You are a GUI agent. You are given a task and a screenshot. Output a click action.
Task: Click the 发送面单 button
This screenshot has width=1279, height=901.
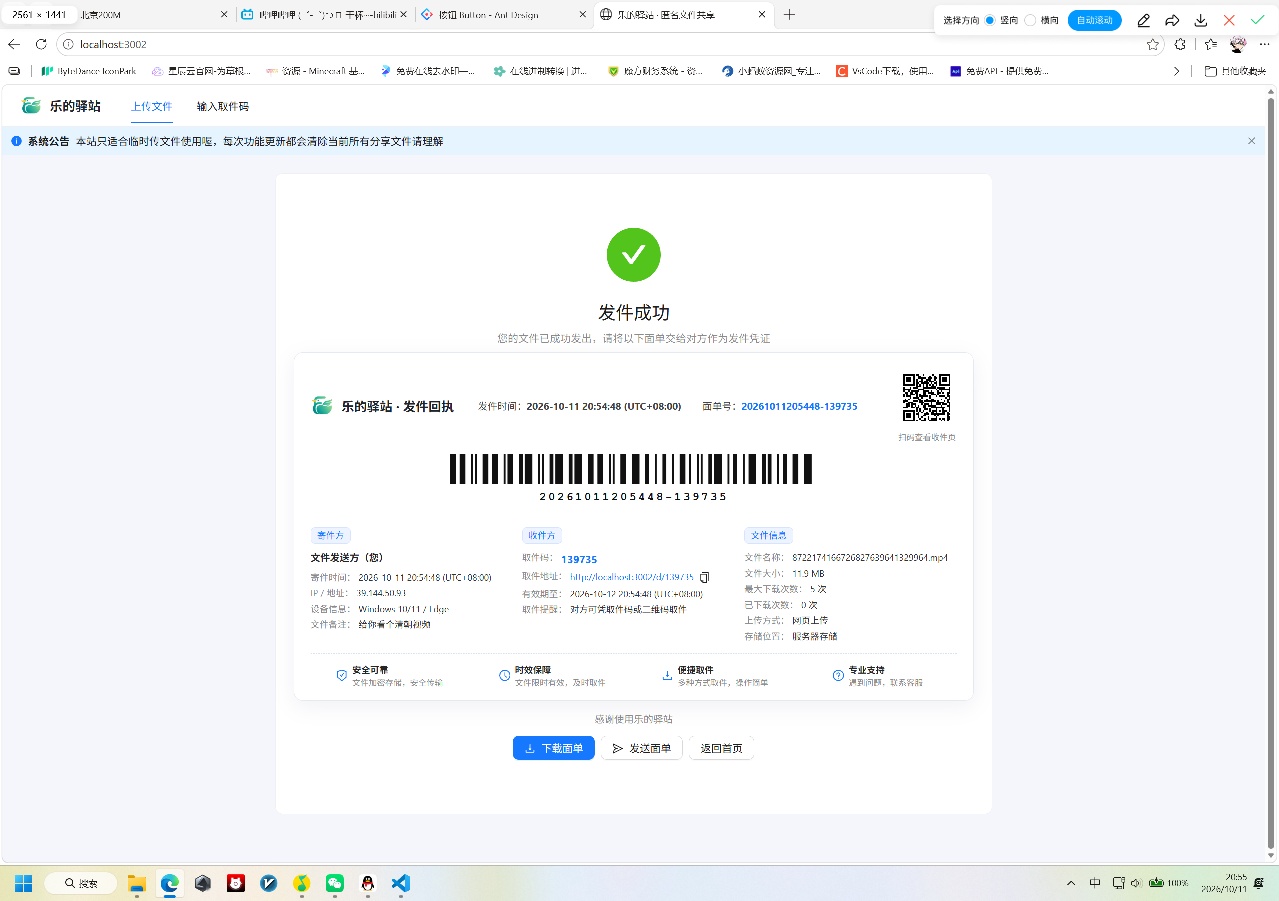click(x=642, y=748)
